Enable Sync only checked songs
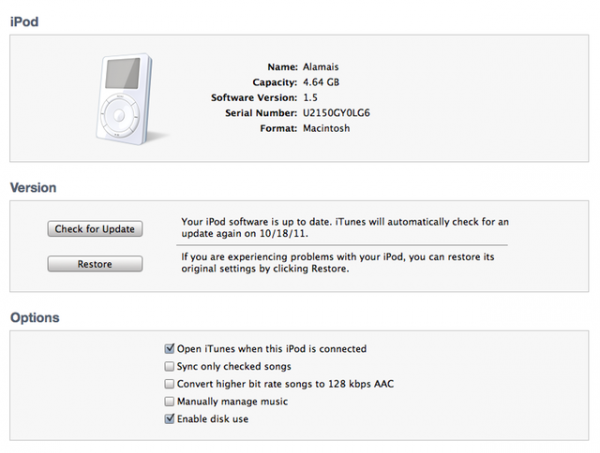600x453 pixels. 169,367
